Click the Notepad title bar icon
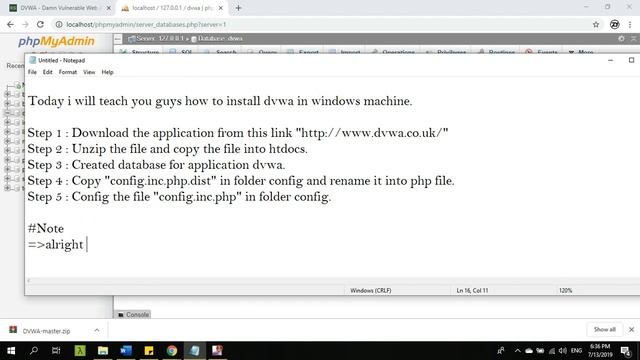Viewport: 640px width, 360px height. point(33,60)
